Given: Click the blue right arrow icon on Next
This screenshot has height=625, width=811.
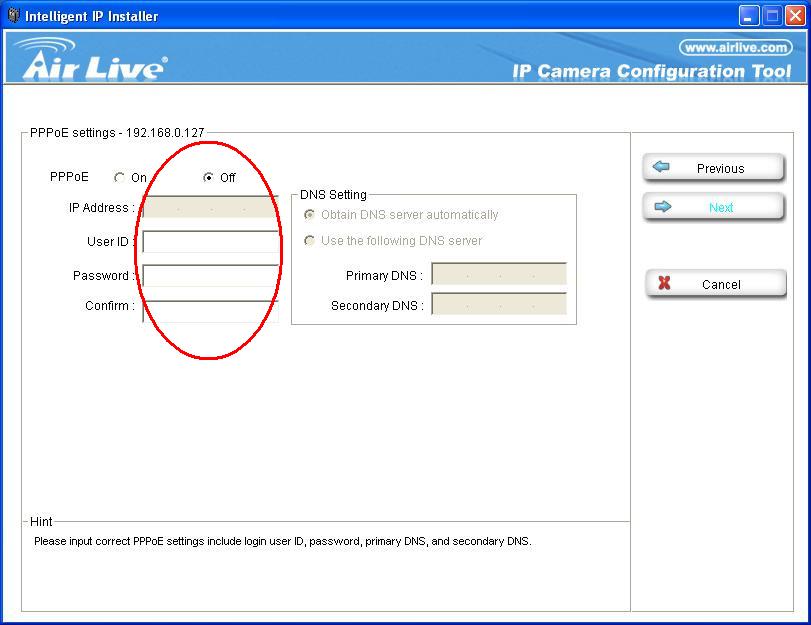Looking at the screenshot, I should coord(661,207).
